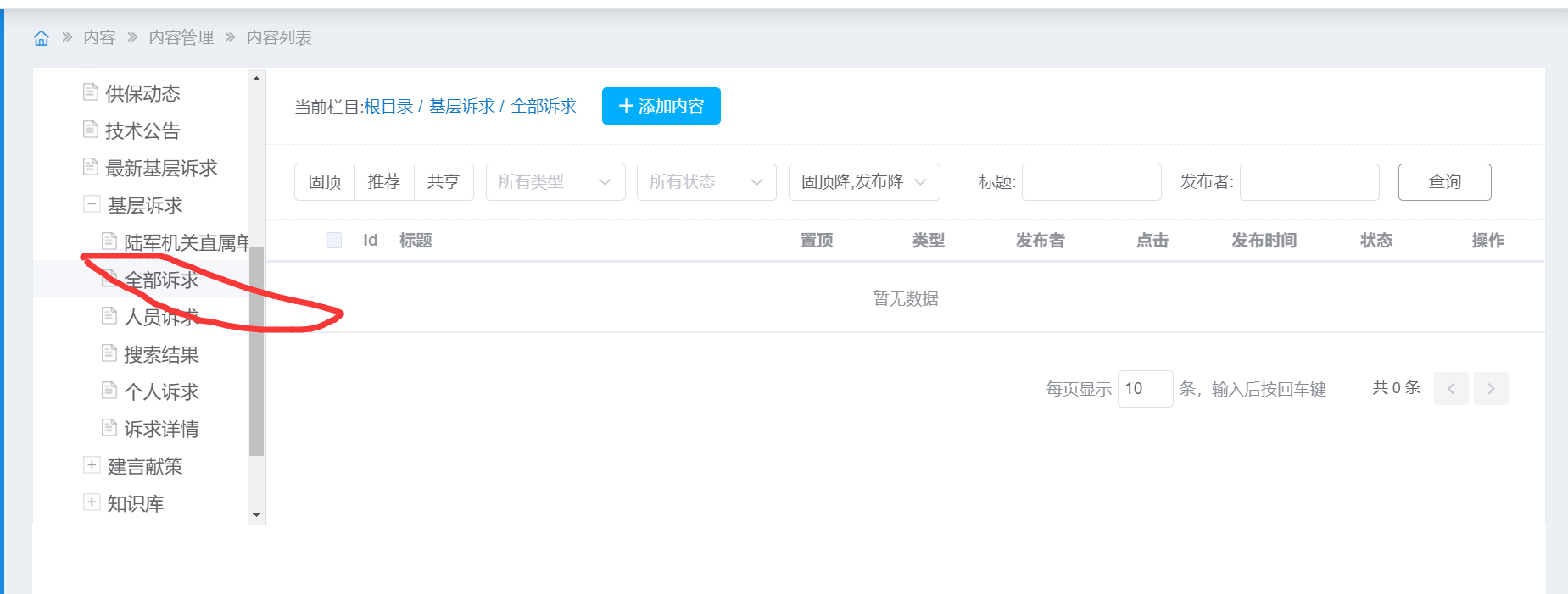
Task: Click tree scrollbar down arrow
Action: [x=256, y=515]
